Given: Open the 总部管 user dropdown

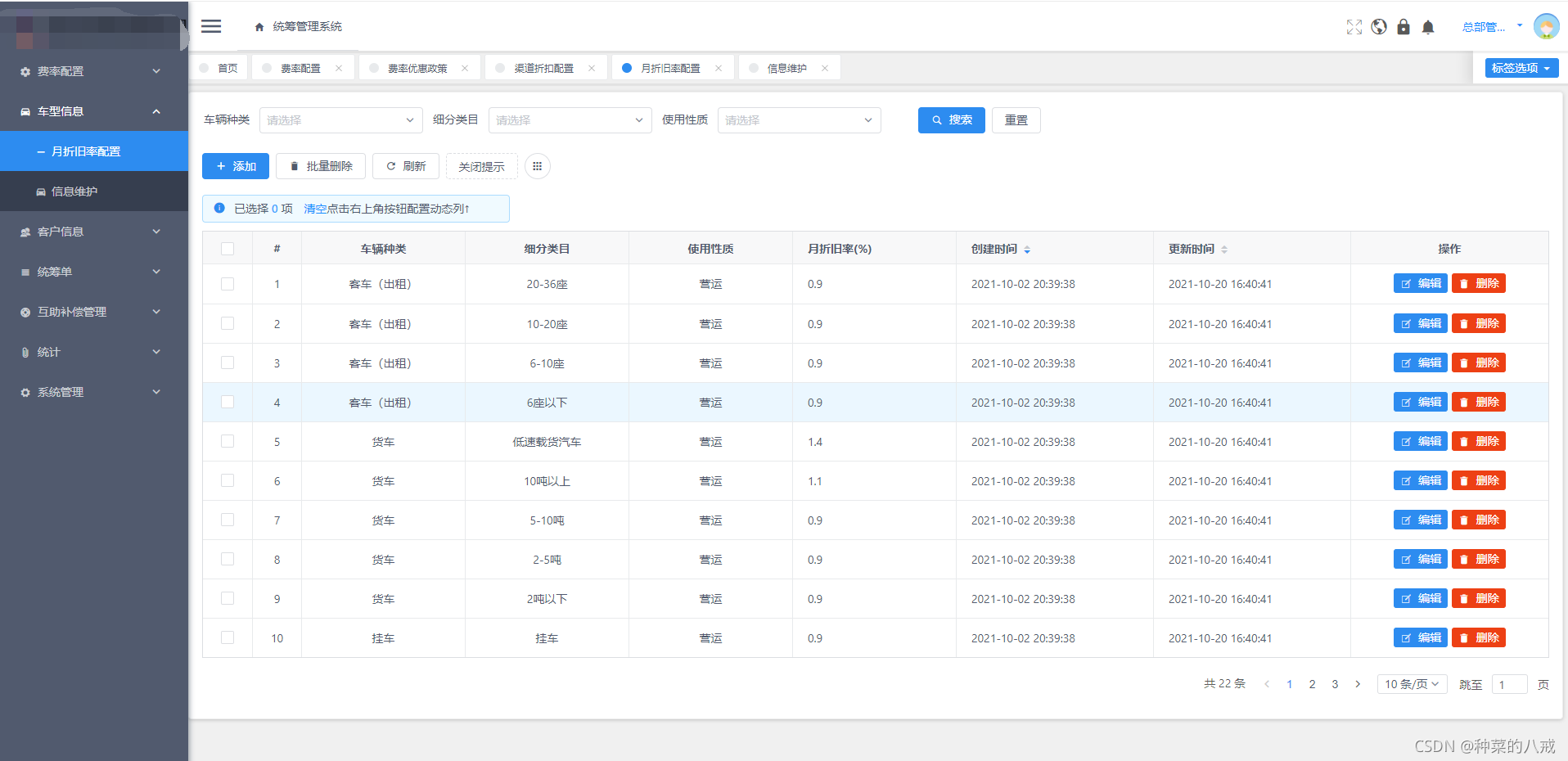Looking at the screenshot, I should tap(1492, 27).
